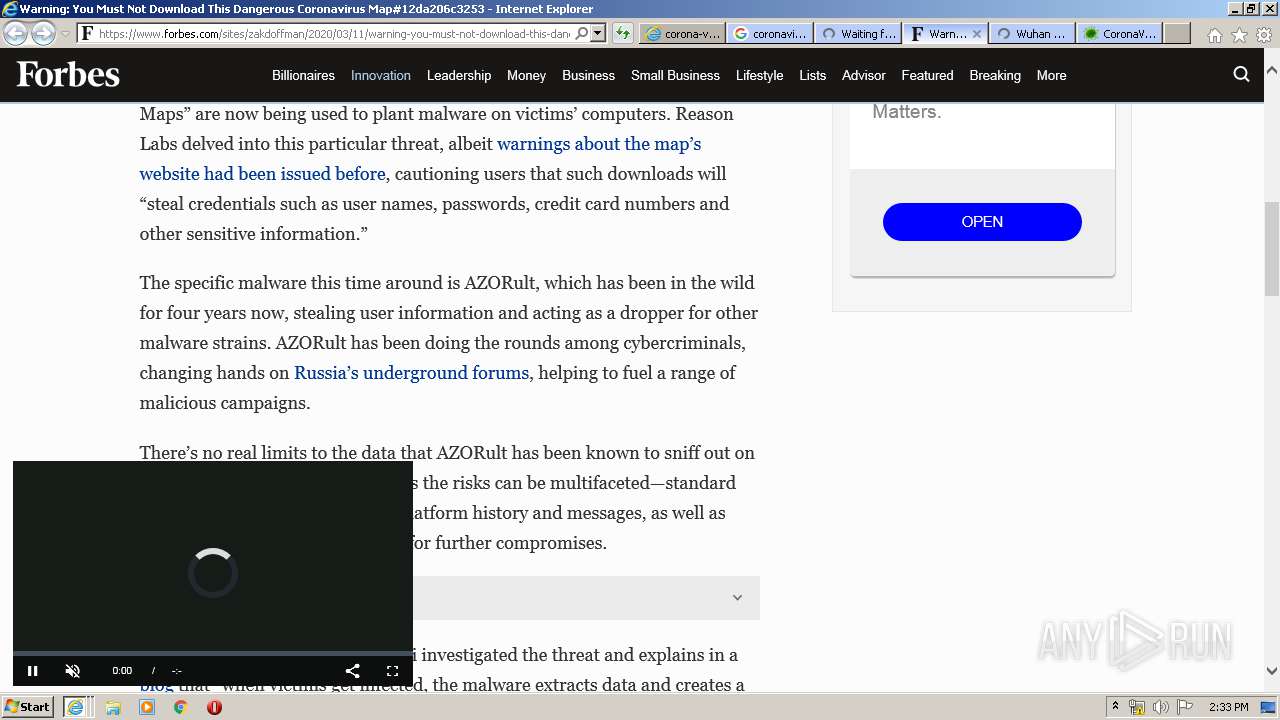Open a new blank tab
1280x720 pixels.
(x=1177, y=33)
